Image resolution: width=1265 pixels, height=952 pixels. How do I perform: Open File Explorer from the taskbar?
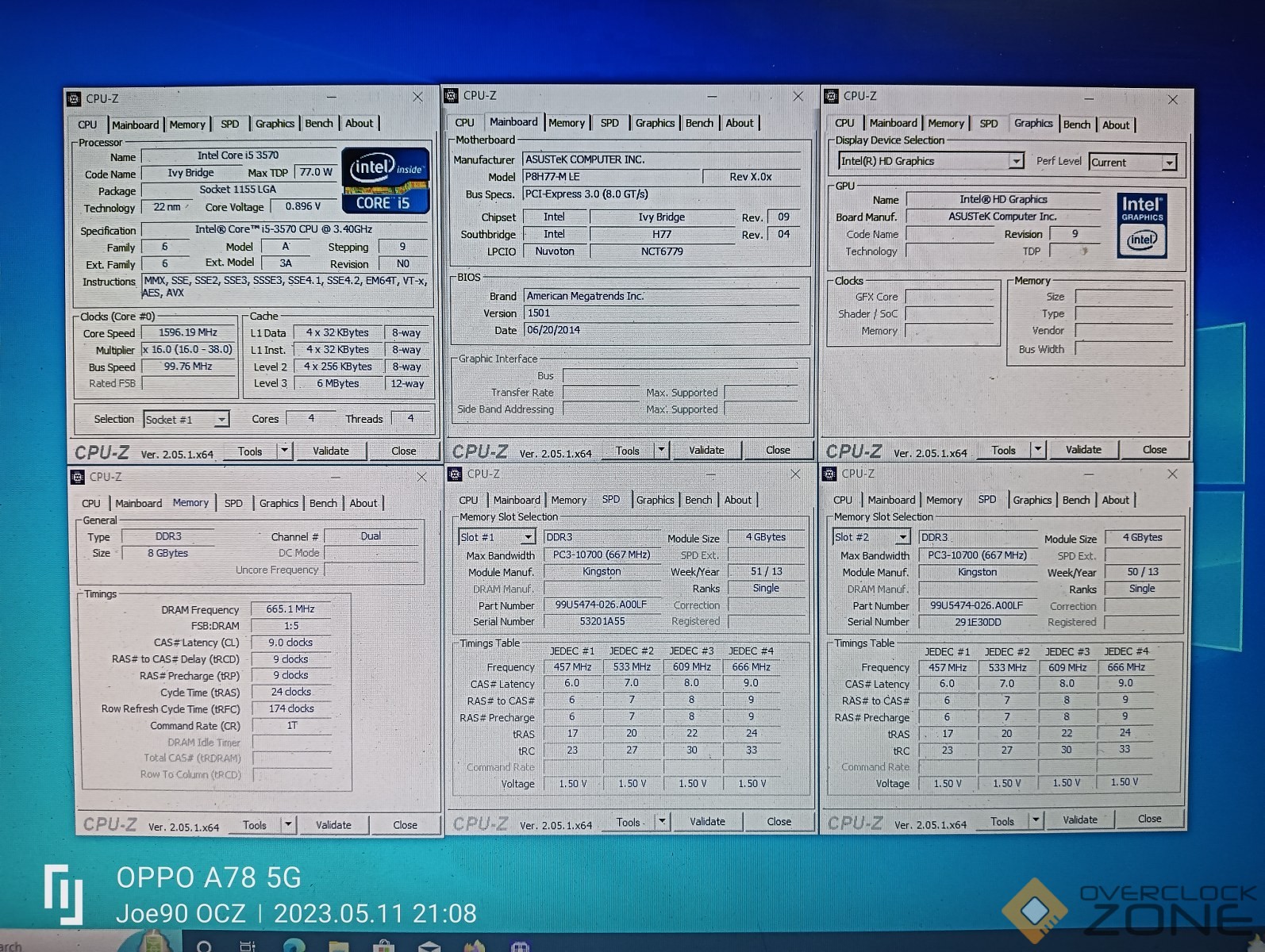[x=339, y=946]
